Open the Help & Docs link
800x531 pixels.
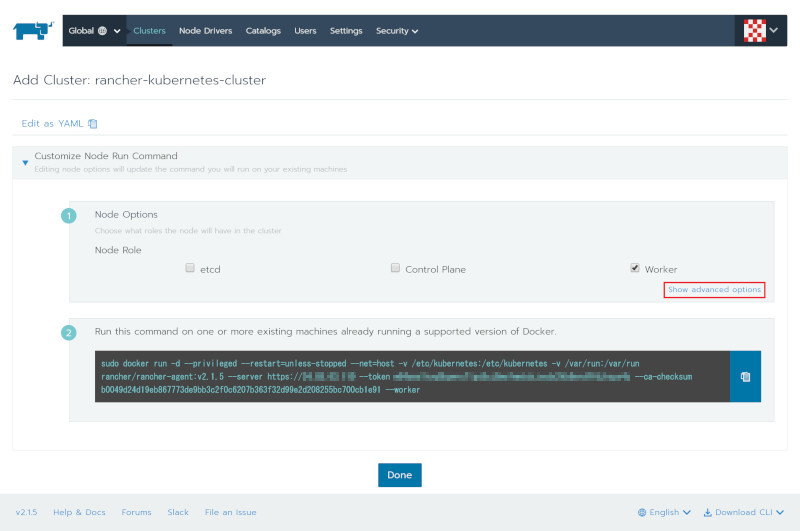(79, 512)
